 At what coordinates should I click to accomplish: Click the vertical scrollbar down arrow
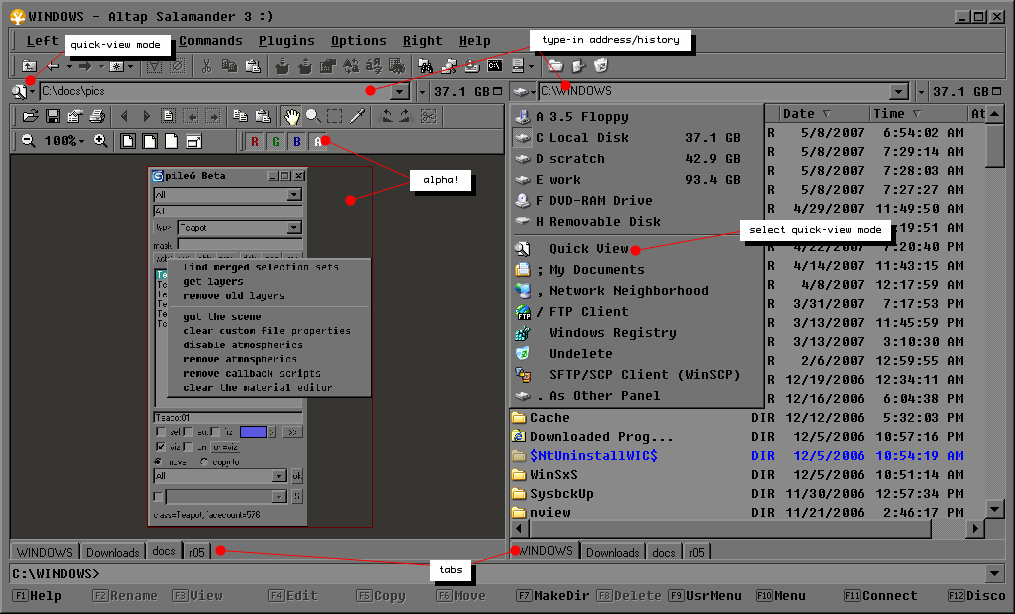995,509
